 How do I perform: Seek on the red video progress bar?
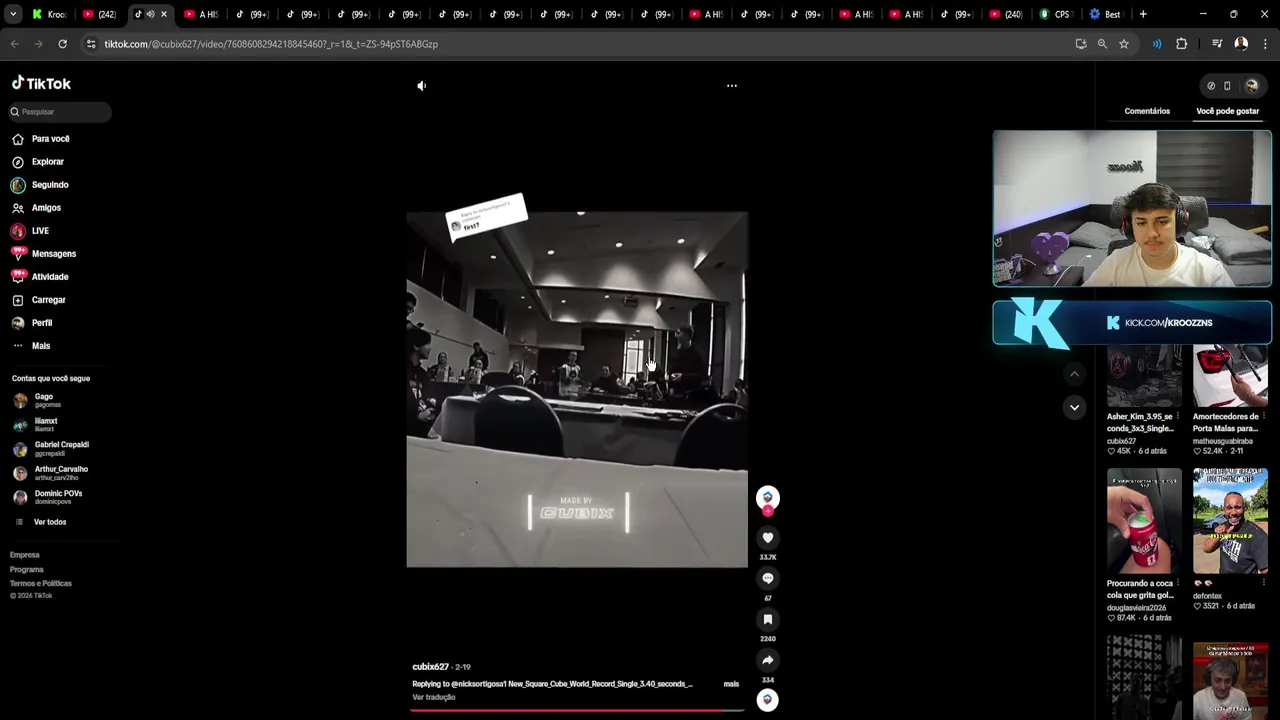[577, 711]
